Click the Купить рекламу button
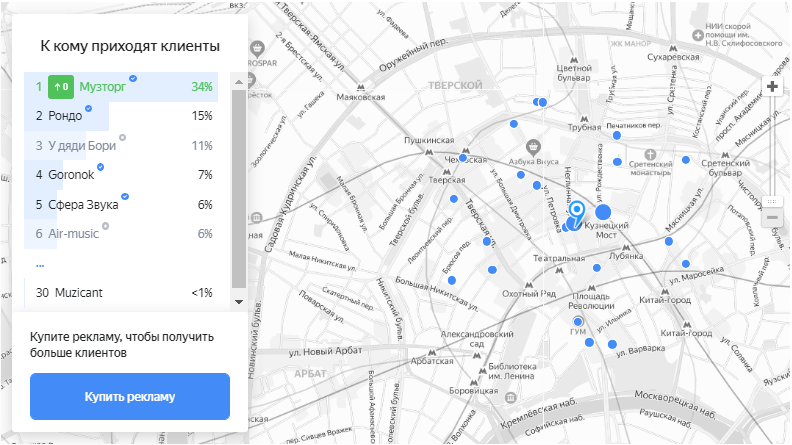The width and height of the screenshot is (792, 445). (x=130, y=397)
